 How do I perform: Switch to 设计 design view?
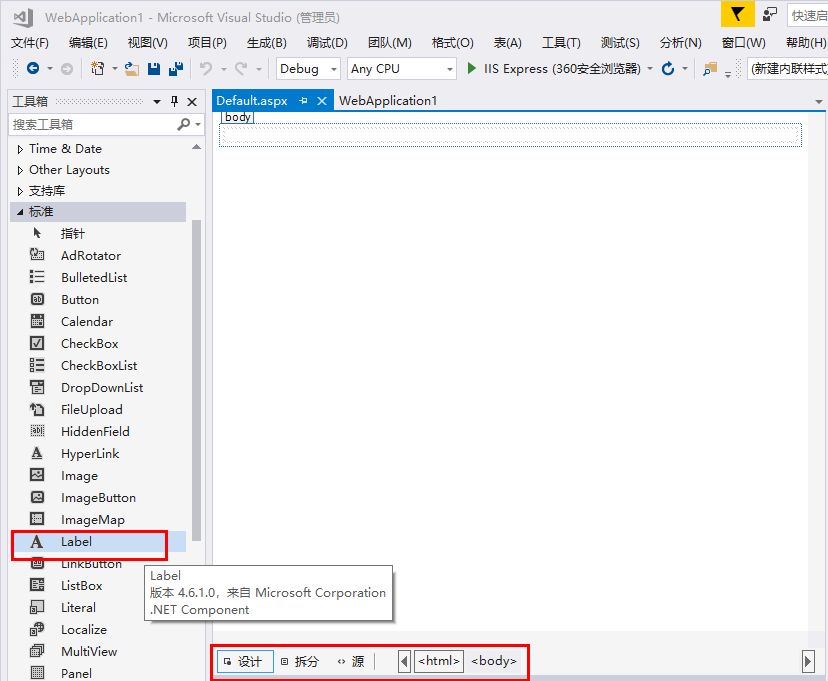click(244, 661)
